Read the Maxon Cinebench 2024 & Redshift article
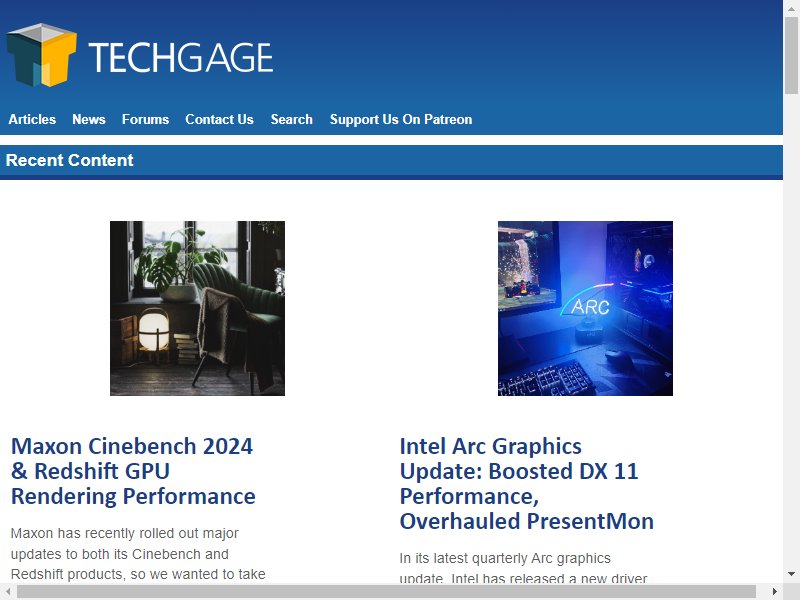800x600 pixels. pos(133,471)
